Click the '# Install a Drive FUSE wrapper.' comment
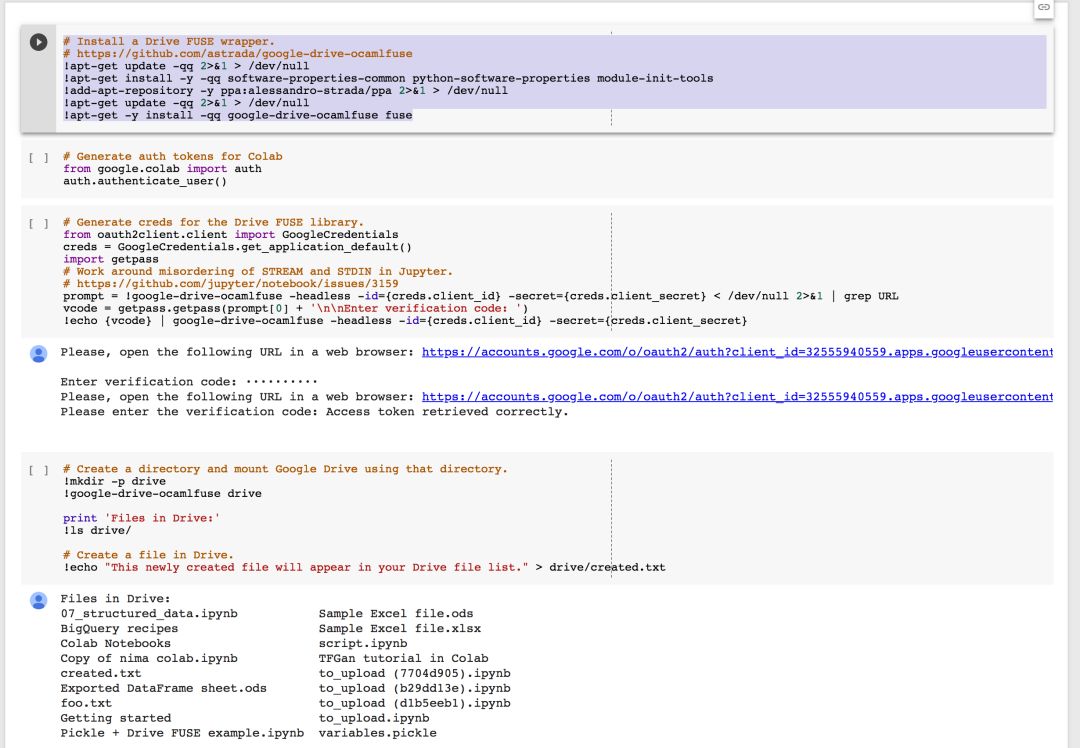1080x748 pixels. click(169, 41)
